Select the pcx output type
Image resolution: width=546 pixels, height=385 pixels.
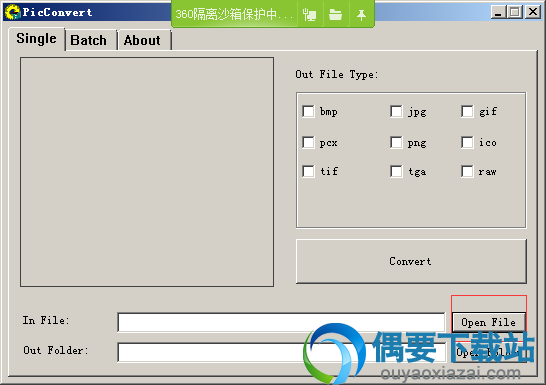pyautogui.click(x=308, y=142)
